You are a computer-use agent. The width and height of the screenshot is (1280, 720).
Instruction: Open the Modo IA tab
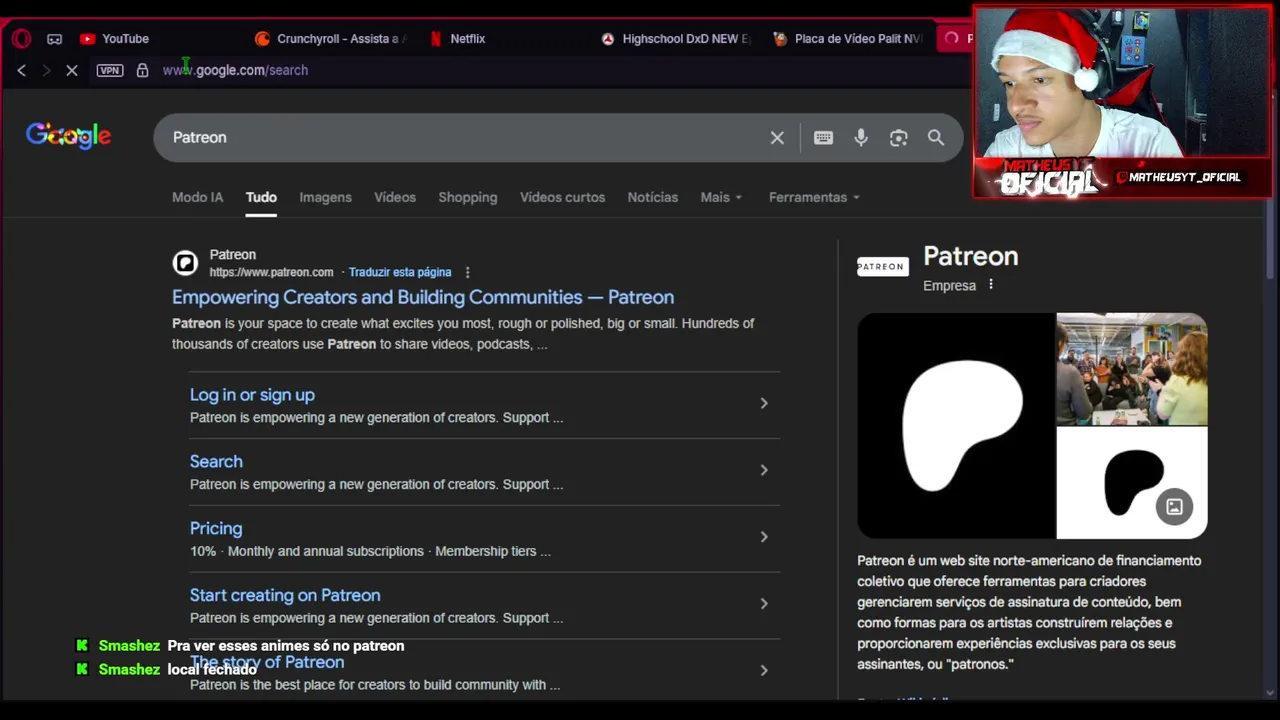coord(197,197)
